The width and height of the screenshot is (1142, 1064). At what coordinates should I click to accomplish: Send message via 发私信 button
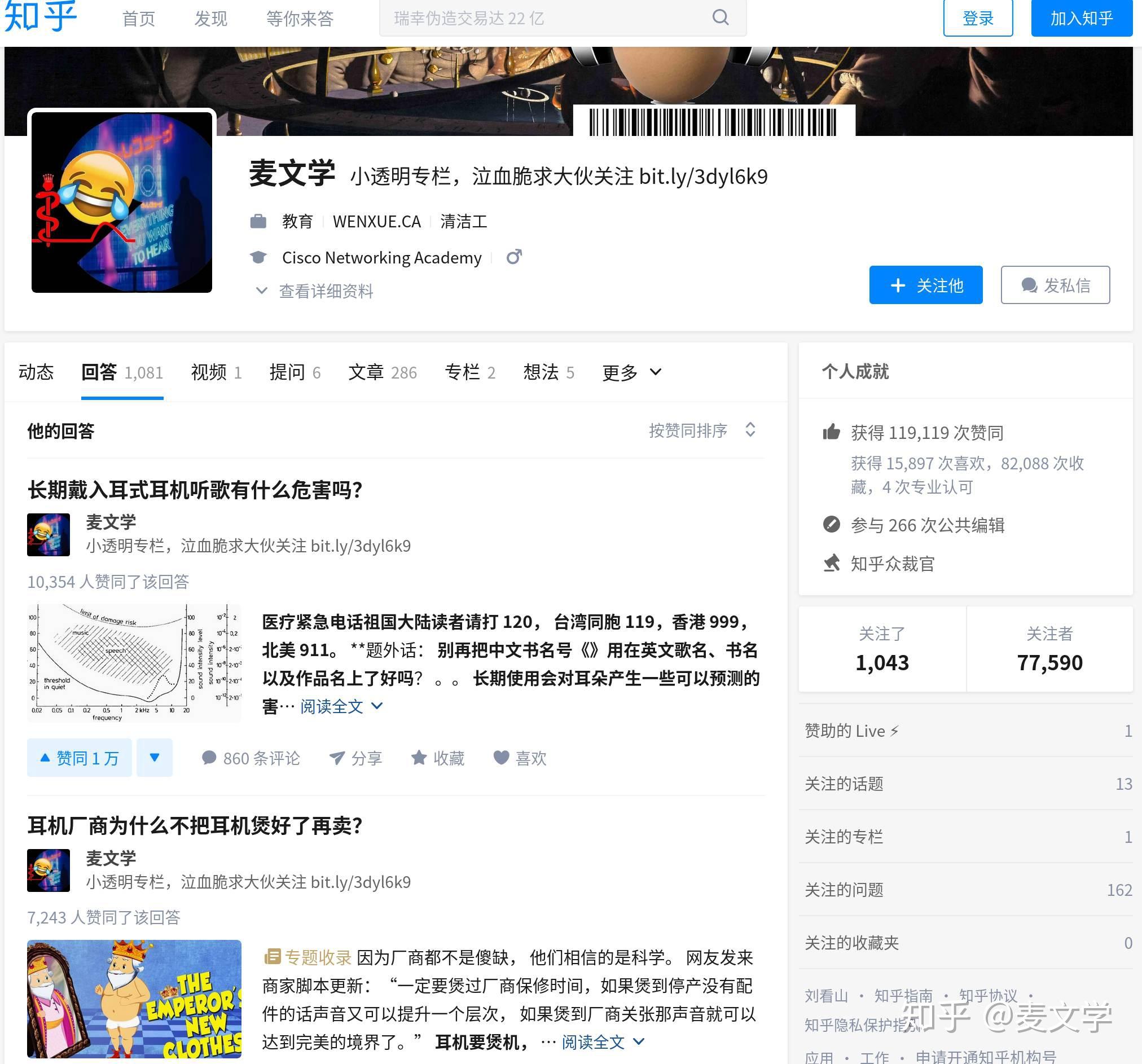pos(1055,285)
